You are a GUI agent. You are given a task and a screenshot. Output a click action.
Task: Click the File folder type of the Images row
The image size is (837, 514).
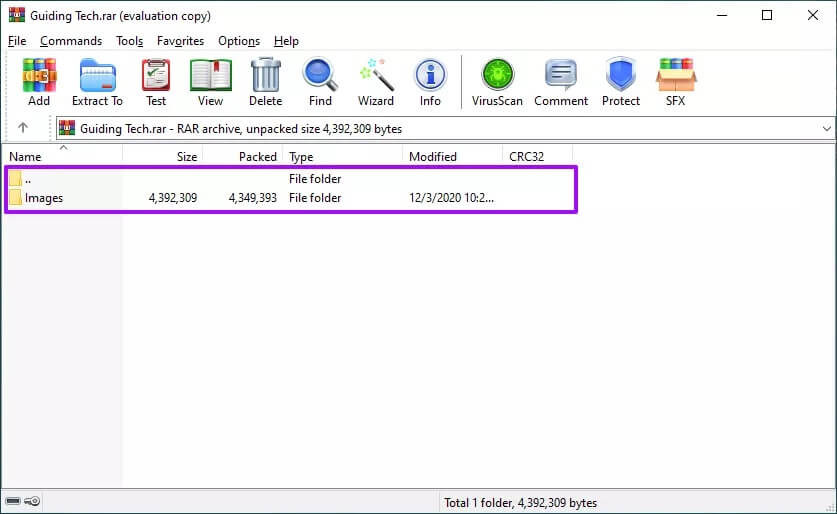(315, 198)
